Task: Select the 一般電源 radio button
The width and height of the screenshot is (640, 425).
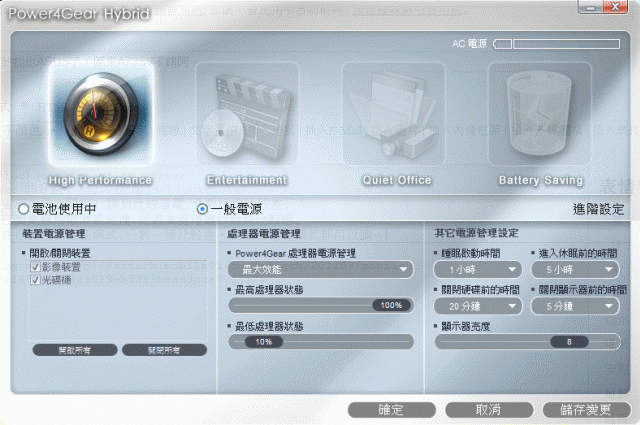Action: click(202, 209)
